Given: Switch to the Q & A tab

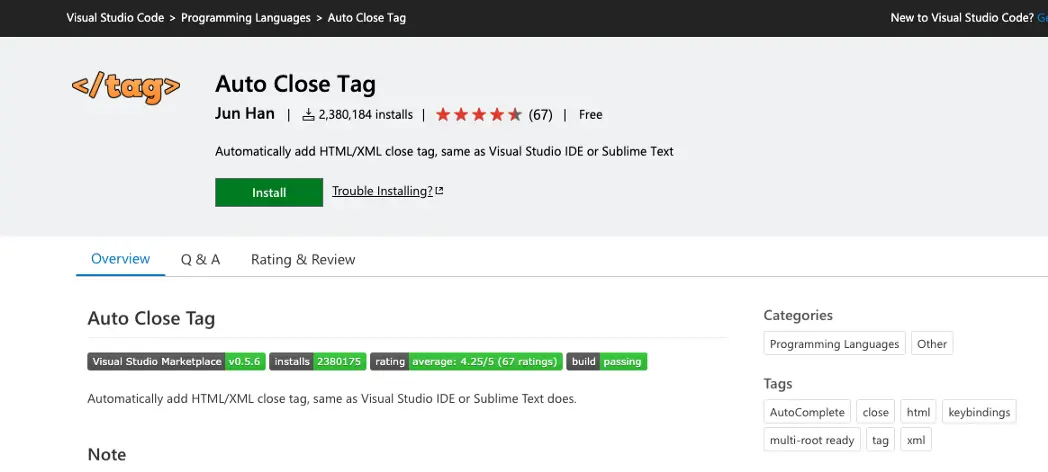Looking at the screenshot, I should click(201, 259).
